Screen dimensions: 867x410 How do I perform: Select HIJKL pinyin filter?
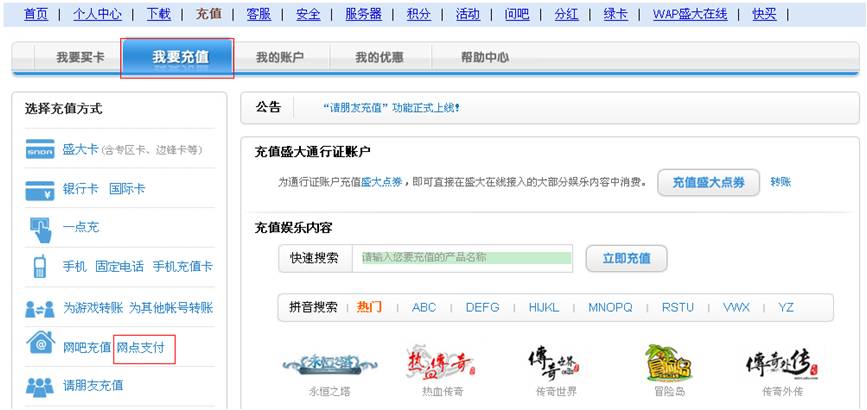click(x=544, y=307)
